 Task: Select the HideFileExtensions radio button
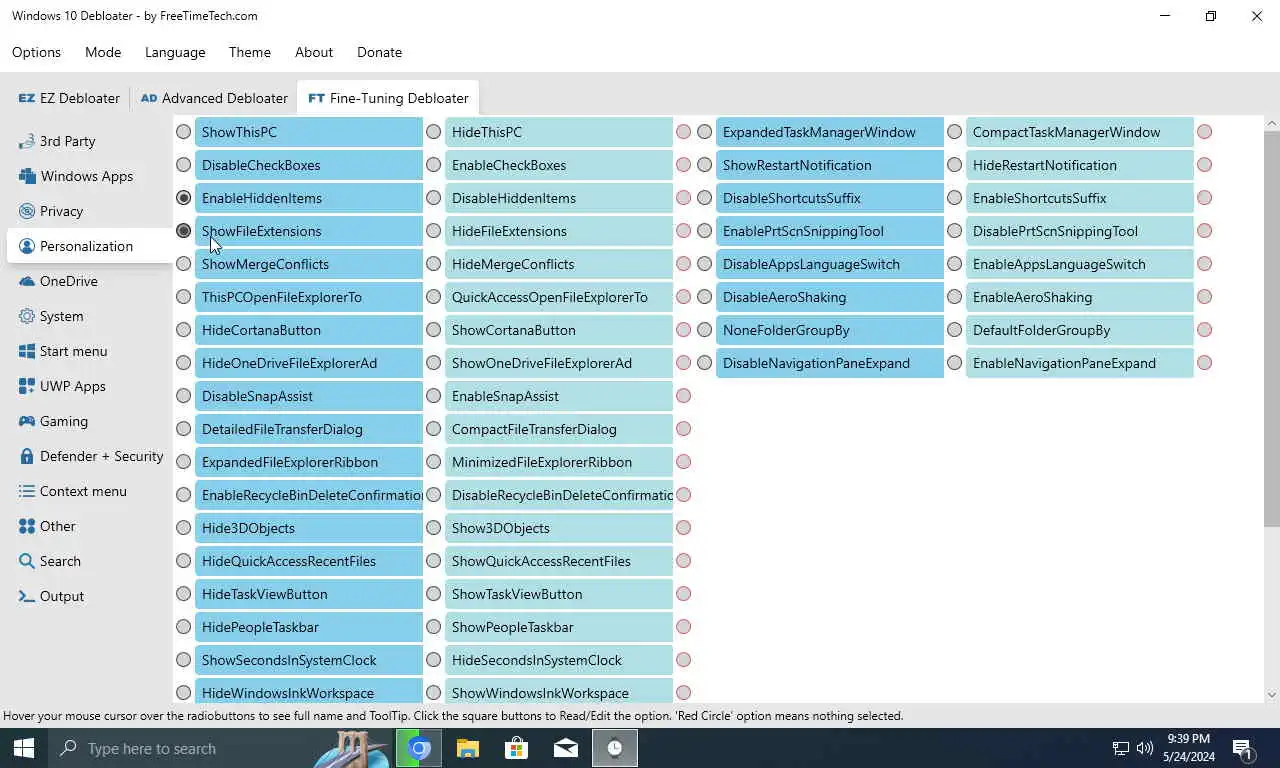(433, 231)
